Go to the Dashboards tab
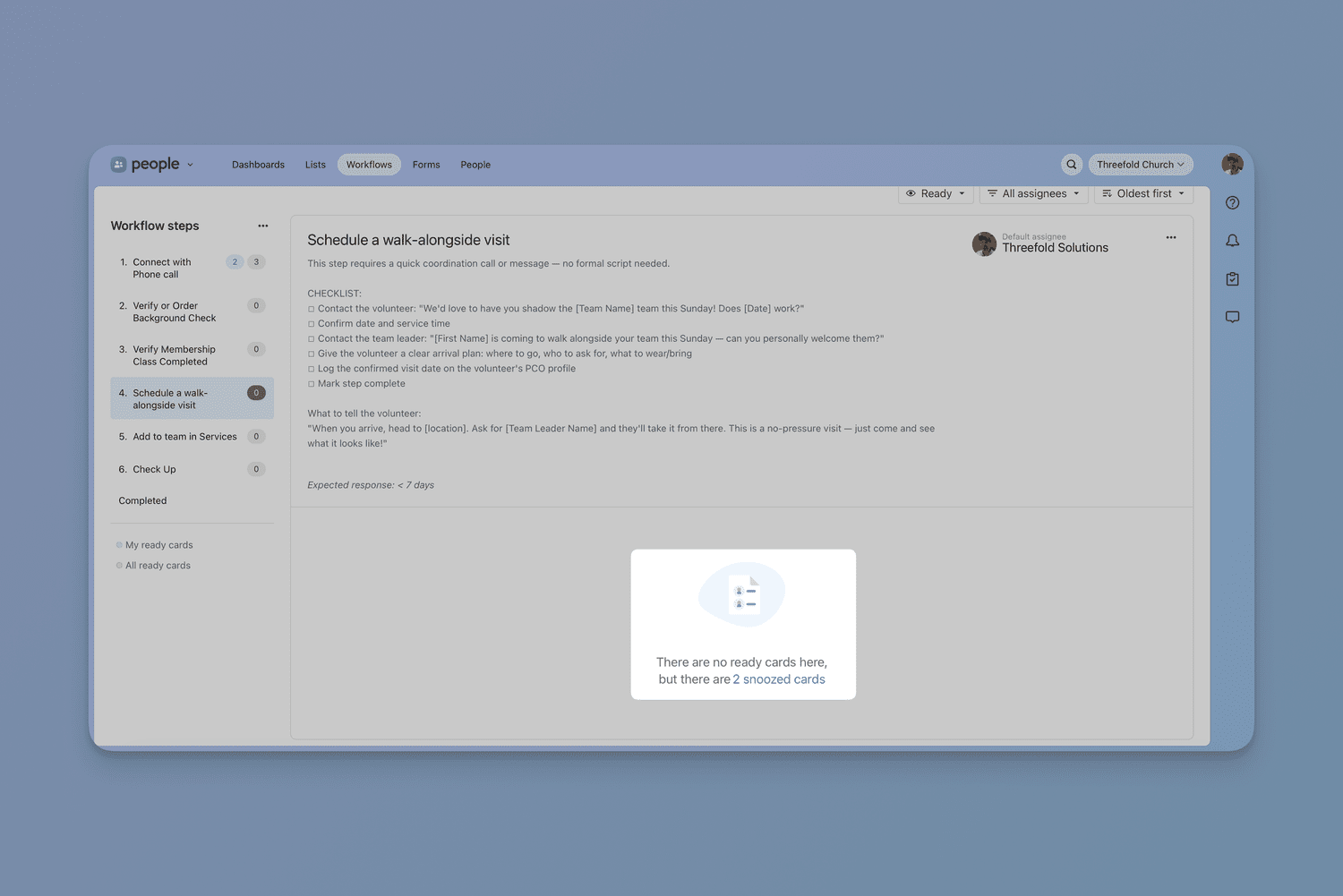Viewport: 1343px width, 896px height. pos(258,165)
